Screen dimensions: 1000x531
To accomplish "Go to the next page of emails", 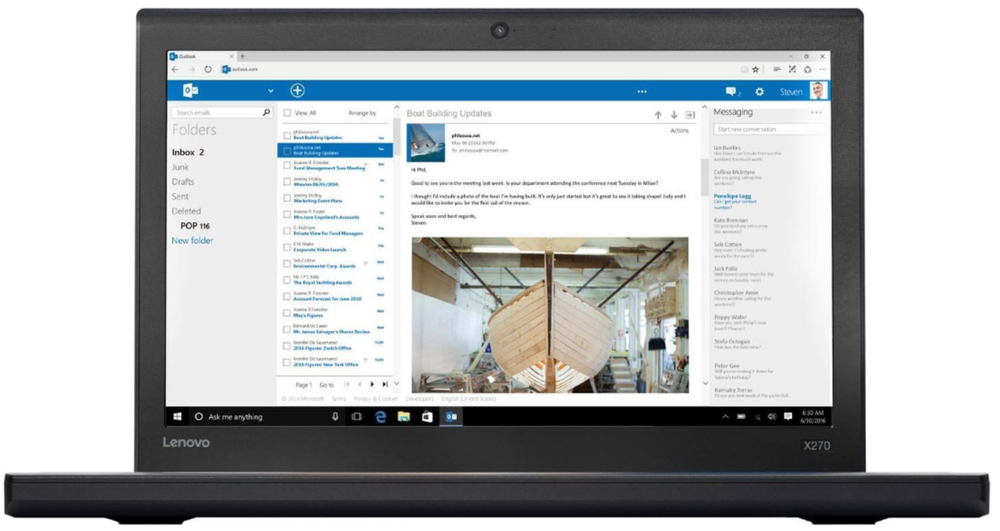I will [372, 384].
